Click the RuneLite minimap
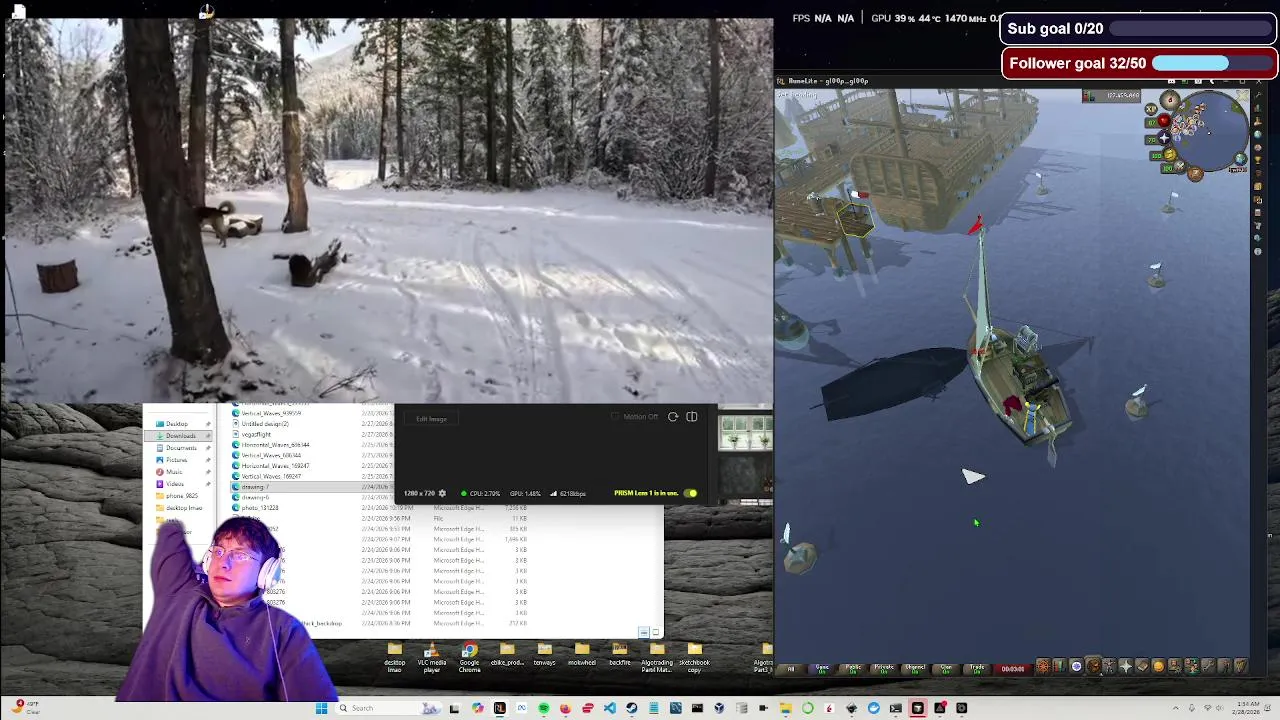This screenshot has height=720, width=1280. pyautogui.click(x=1212, y=130)
